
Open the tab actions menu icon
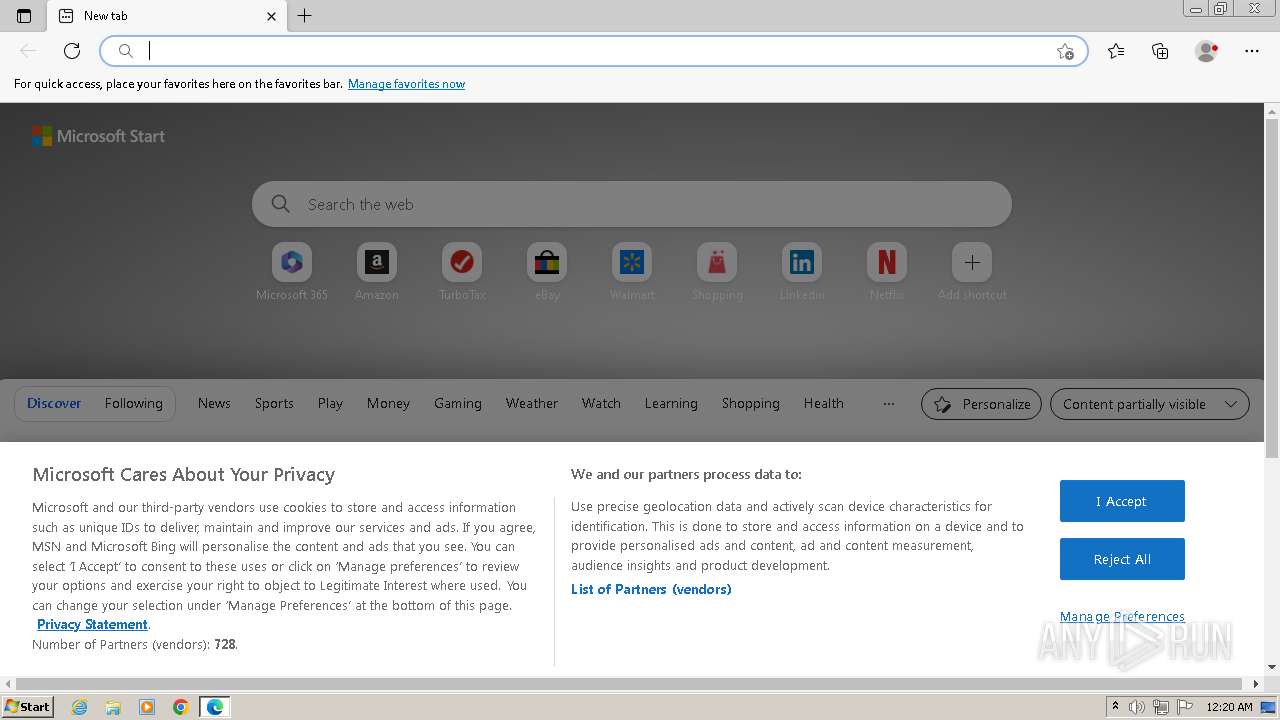tap(24, 16)
